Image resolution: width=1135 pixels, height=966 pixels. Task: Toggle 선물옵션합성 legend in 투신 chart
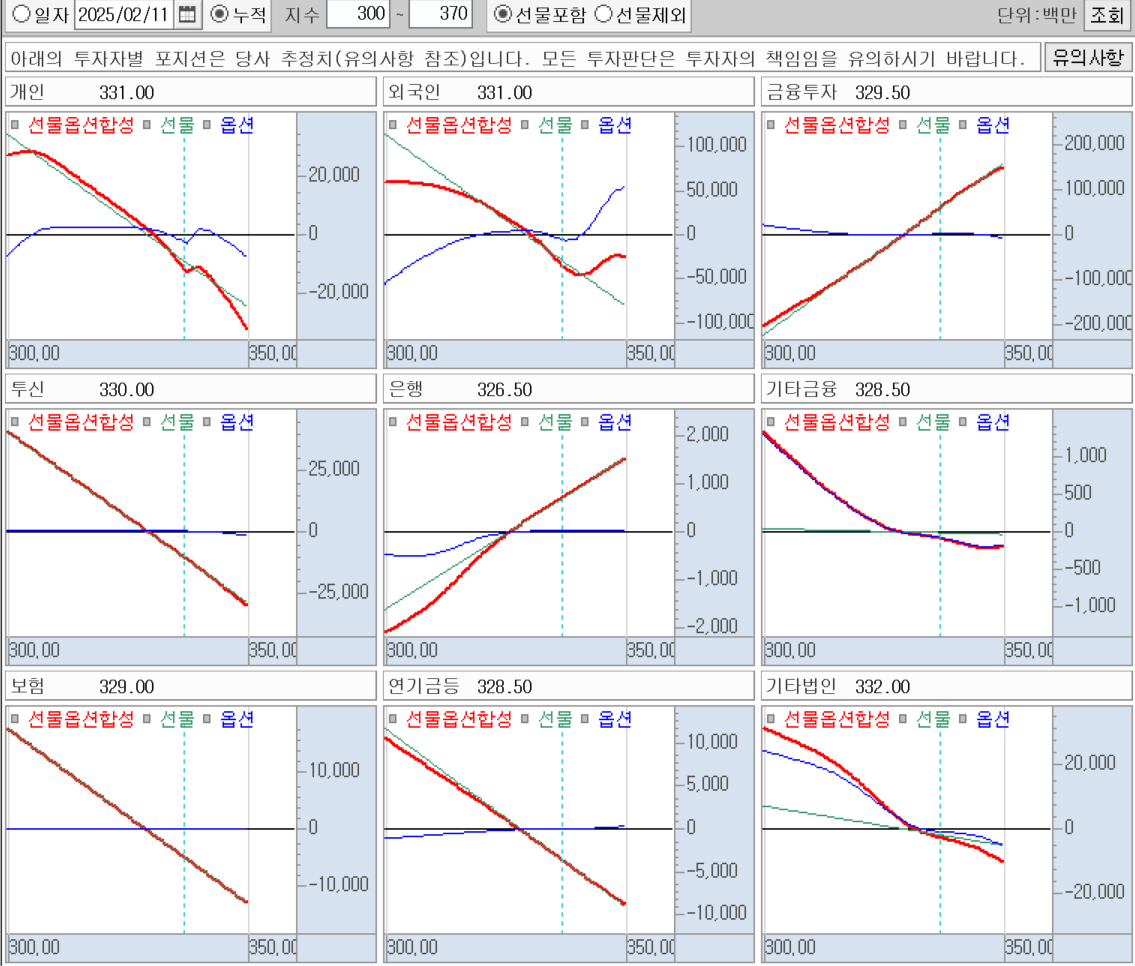[x=15, y=423]
